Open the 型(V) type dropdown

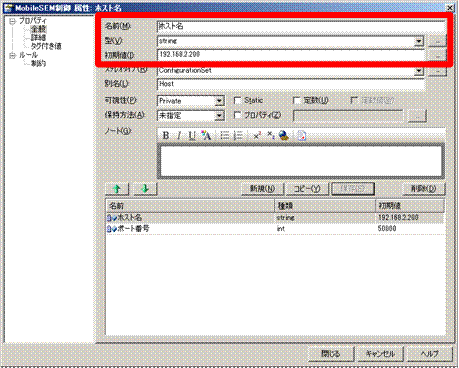(x=419, y=41)
